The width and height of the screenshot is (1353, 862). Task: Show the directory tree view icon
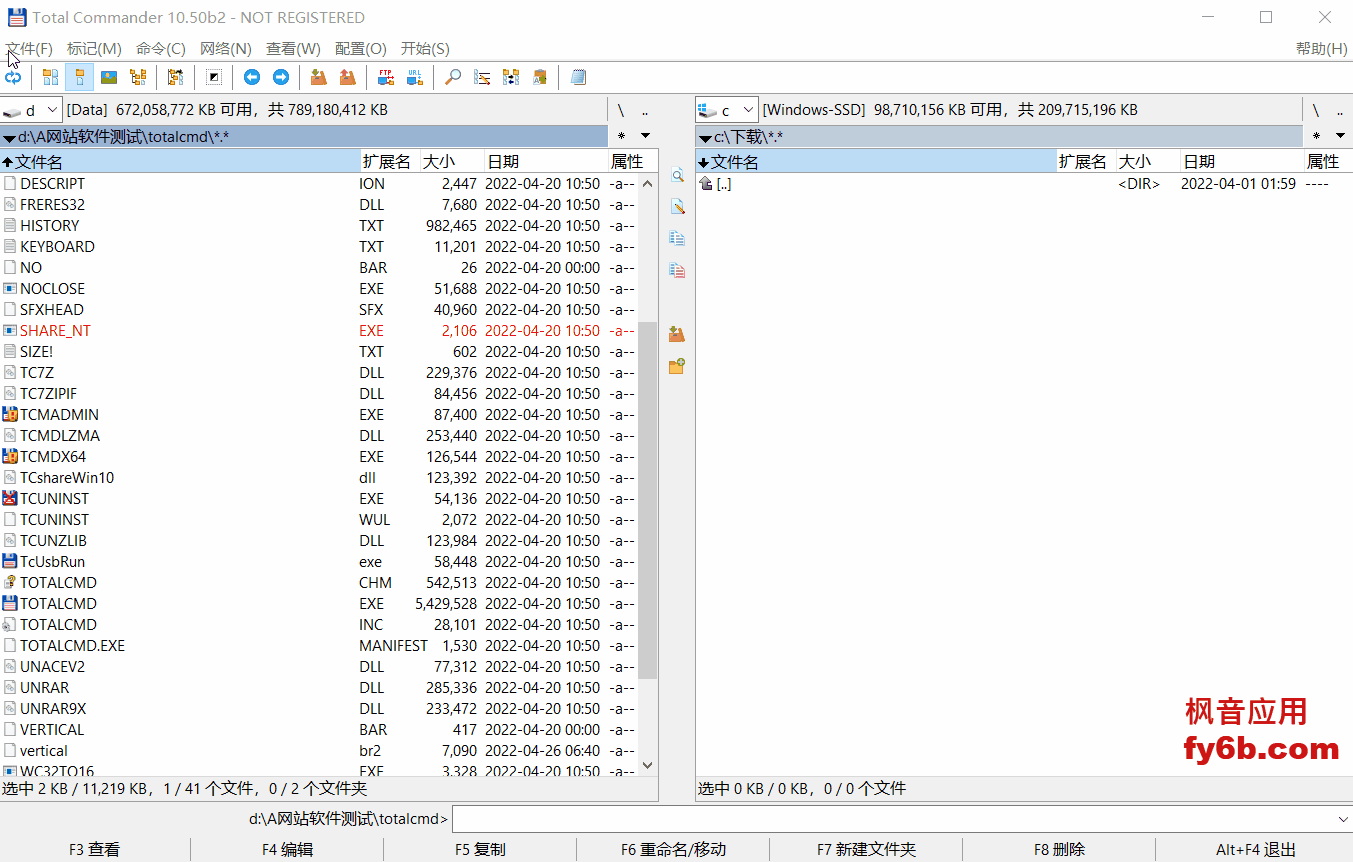(x=138, y=77)
